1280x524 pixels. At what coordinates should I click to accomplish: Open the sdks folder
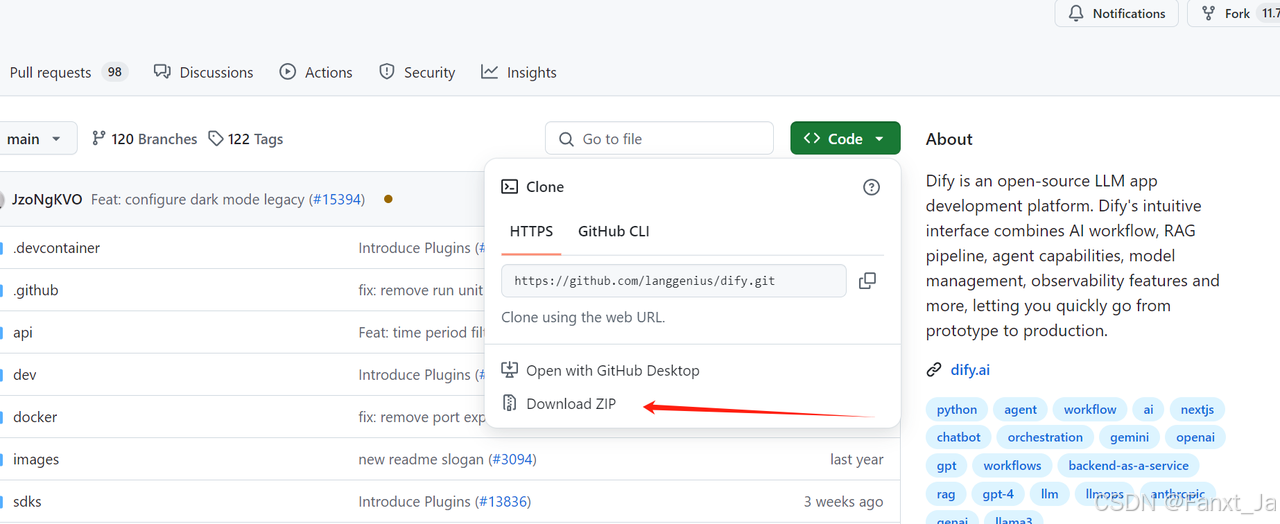tap(27, 502)
